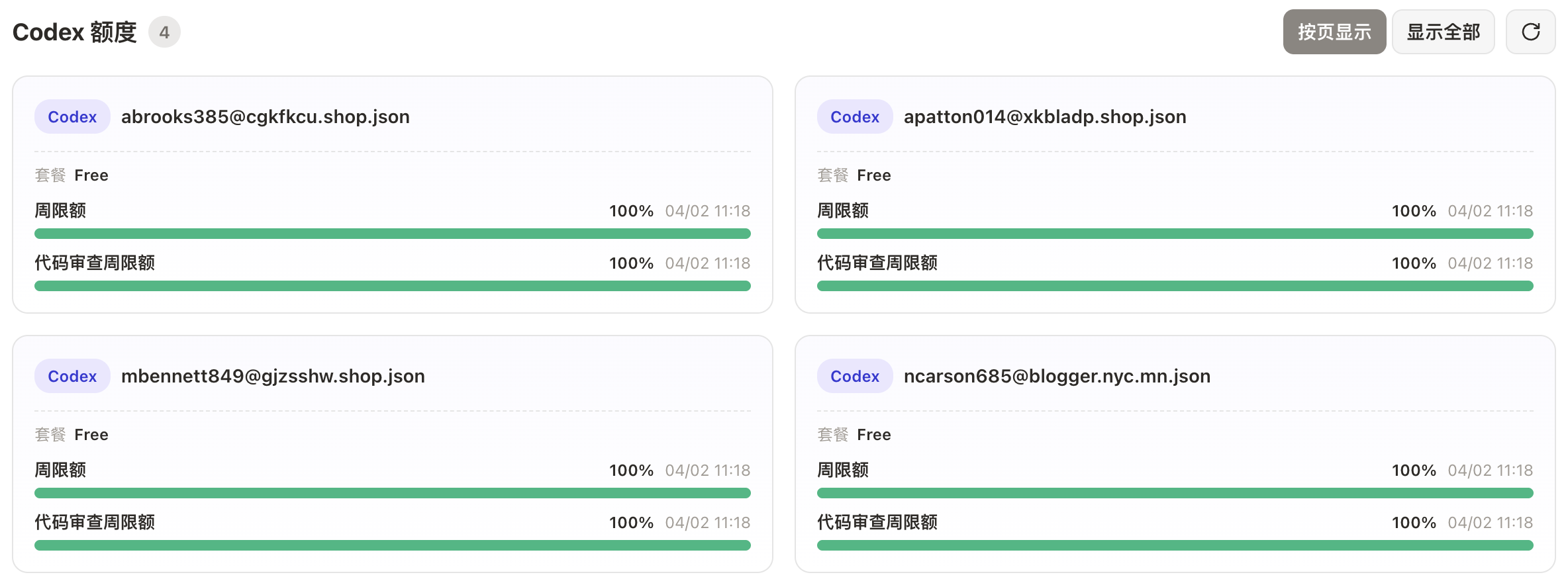Click 代码审查周限额 progress bar in apatton014 card
The width and height of the screenshot is (1568, 585).
[x=1175, y=286]
